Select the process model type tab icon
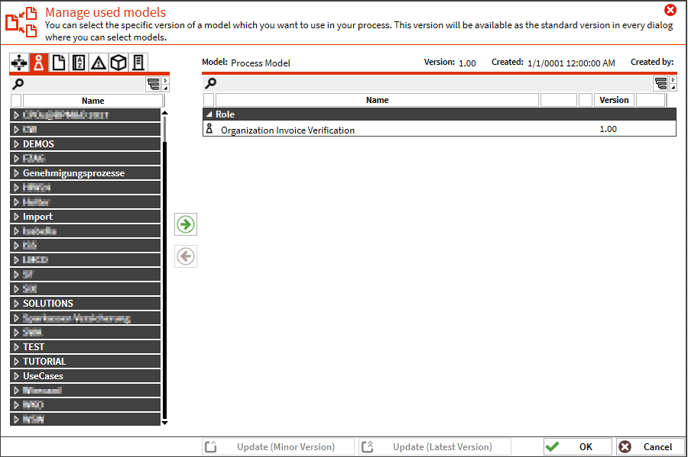Viewport: 688px width, 457px height. [19, 63]
